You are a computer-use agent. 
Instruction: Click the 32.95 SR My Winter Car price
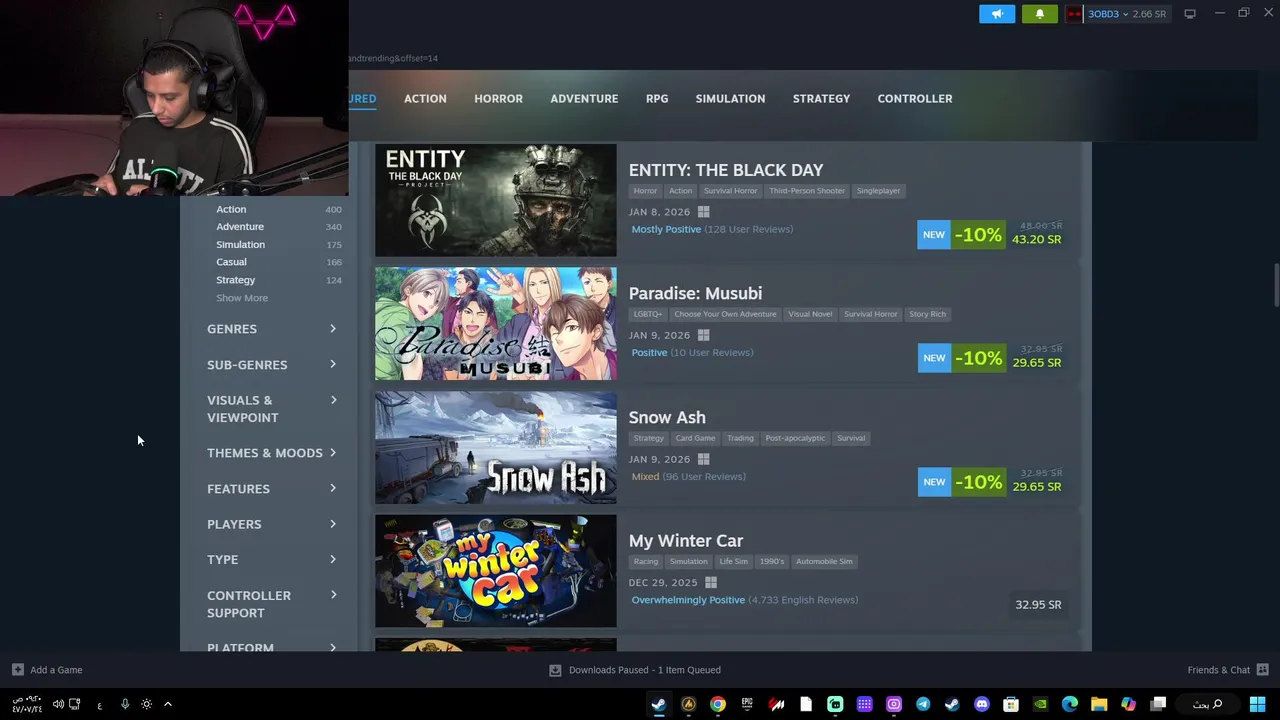click(x=1038, y=605)
